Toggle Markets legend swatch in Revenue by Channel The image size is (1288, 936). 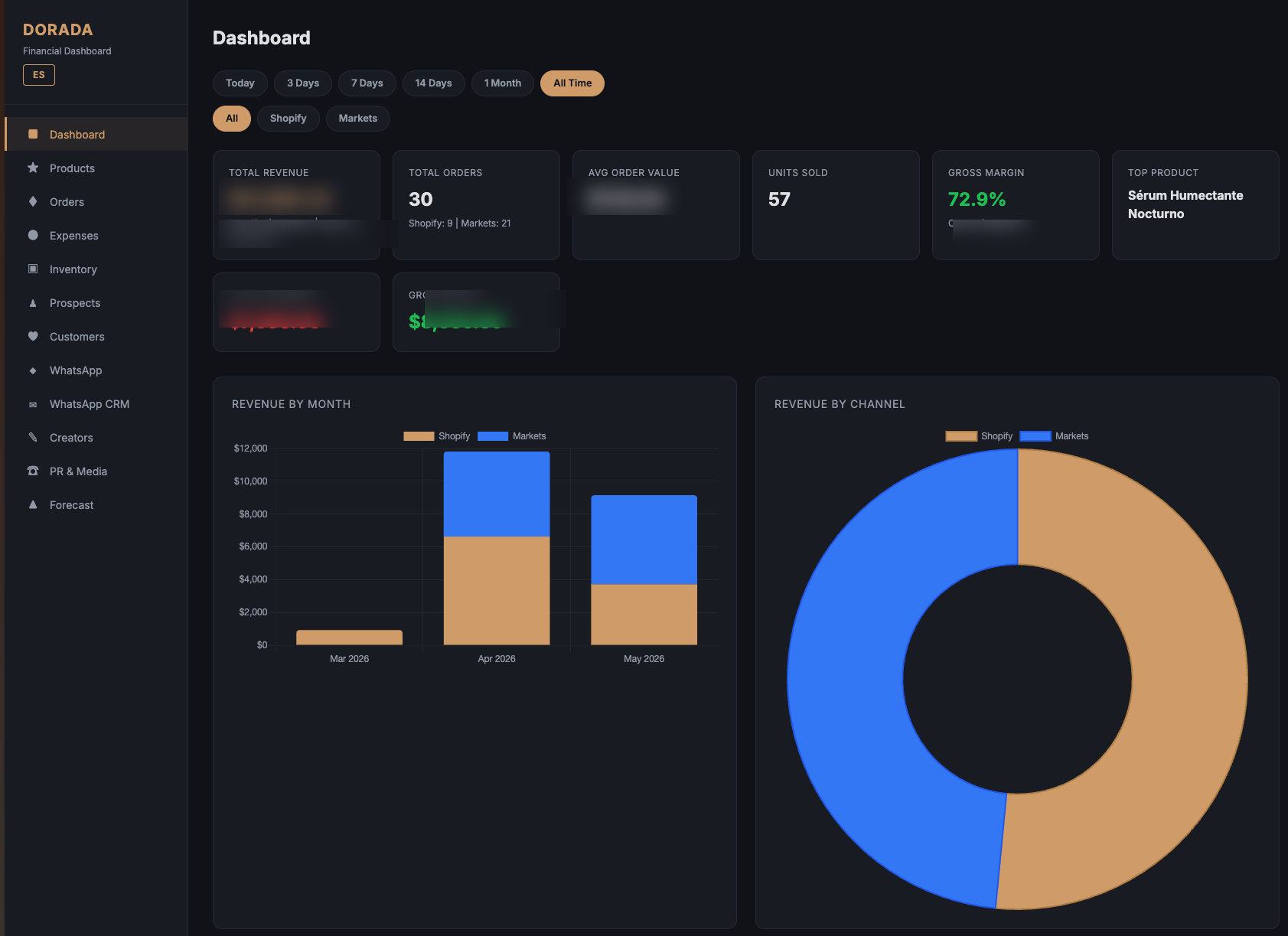tap(1035, 436)
